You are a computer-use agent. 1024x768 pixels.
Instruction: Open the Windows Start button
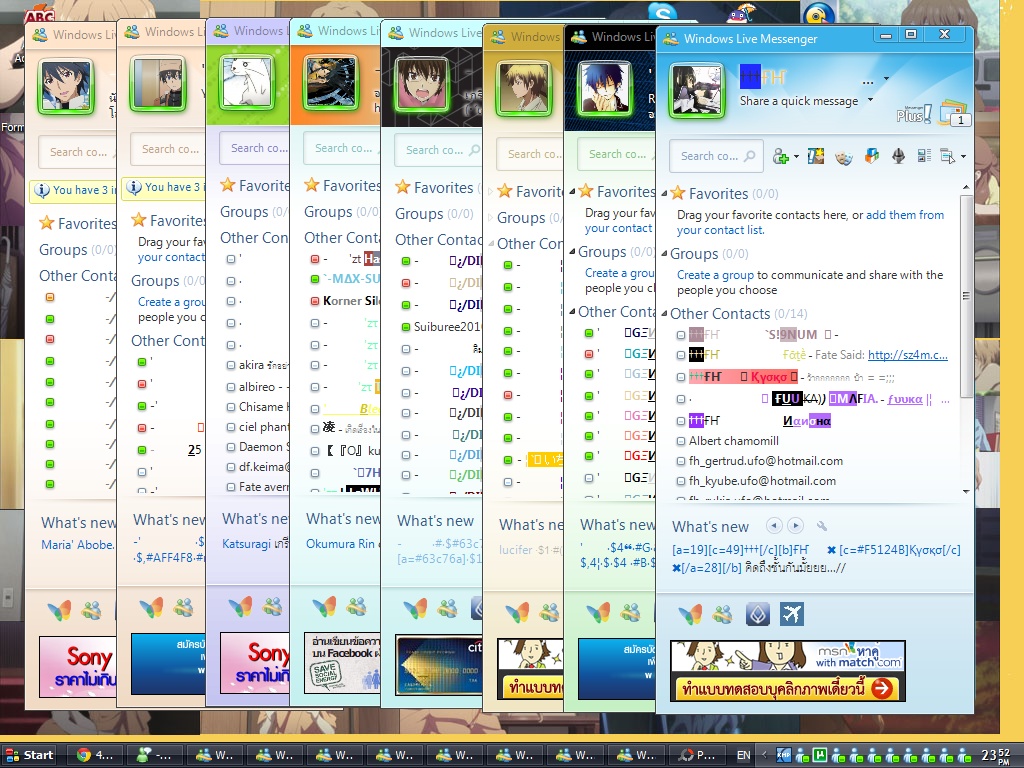click(x=29, y=755)
